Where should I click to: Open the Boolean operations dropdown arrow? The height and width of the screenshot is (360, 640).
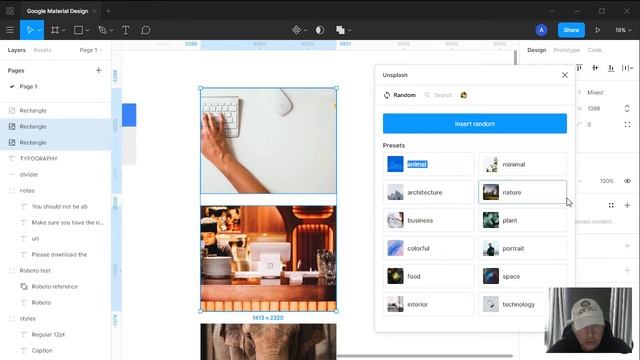349,30
